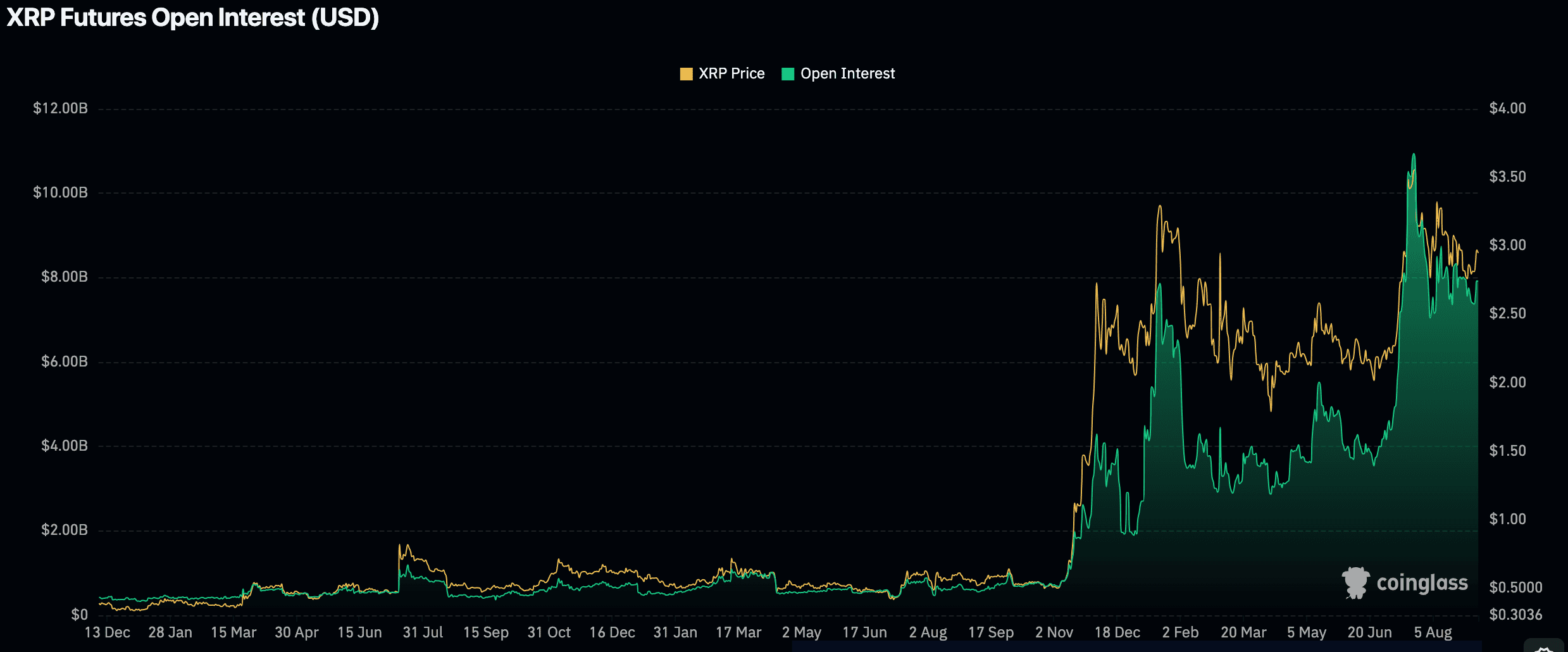Viewport: 1568px width, 652px height.
Task: Select the XRP Futures Open Interest title
Action: pos(192,18)
